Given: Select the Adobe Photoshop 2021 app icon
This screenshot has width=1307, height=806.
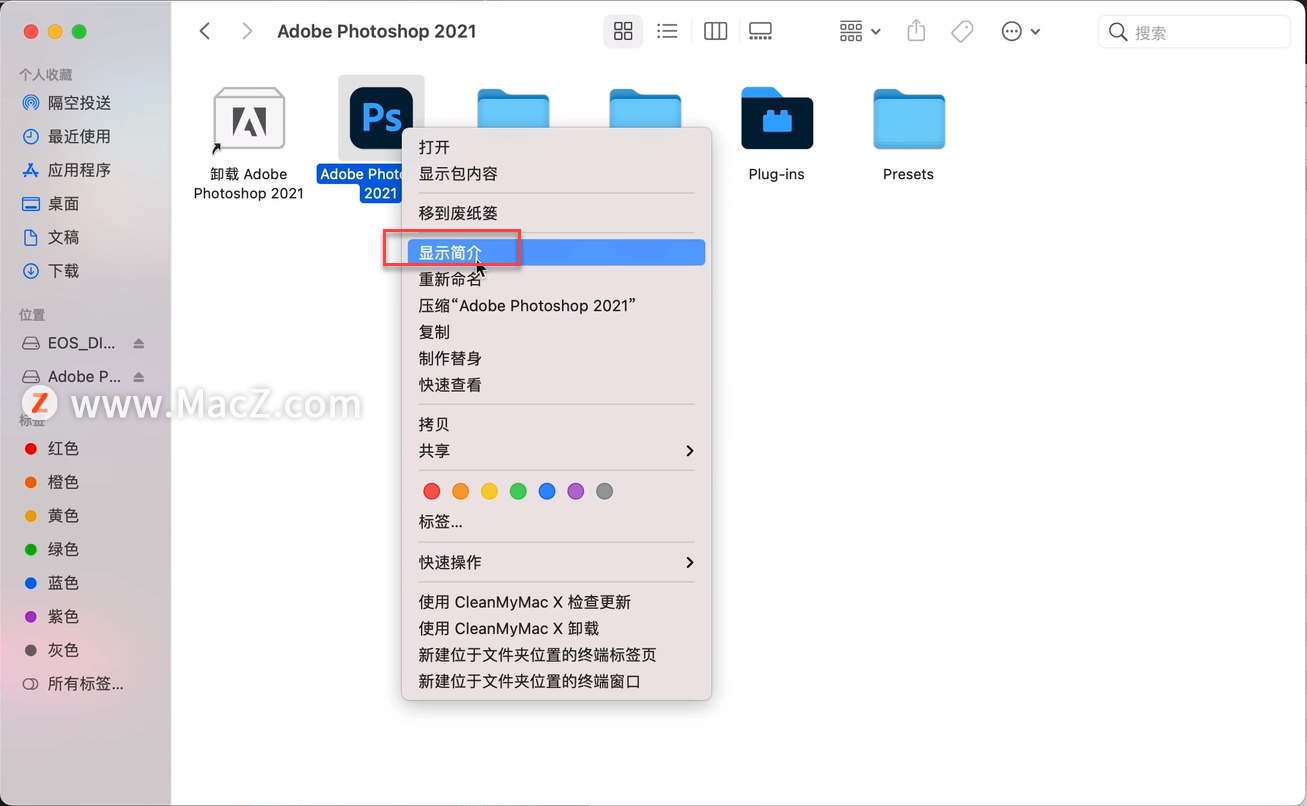Looking at the screenshot, I should 381,118.
